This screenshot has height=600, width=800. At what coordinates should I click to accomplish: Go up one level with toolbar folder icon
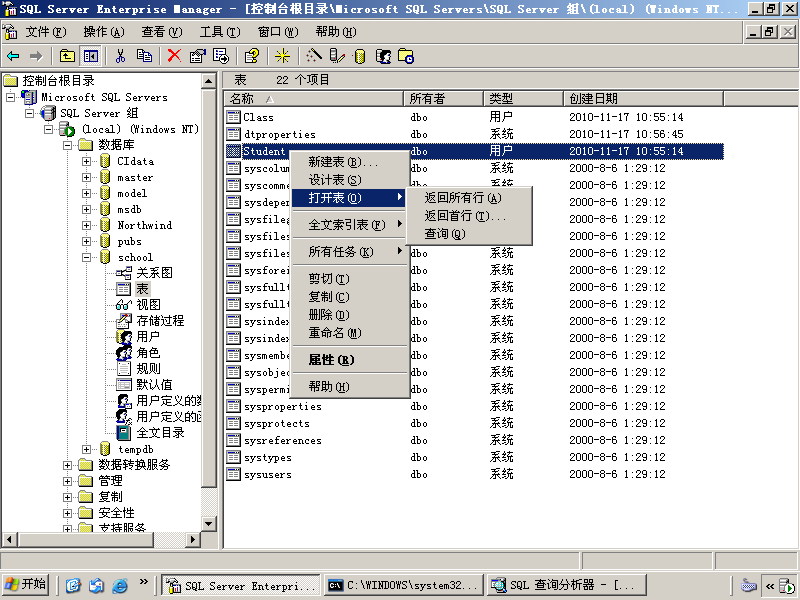click(67, 56)
